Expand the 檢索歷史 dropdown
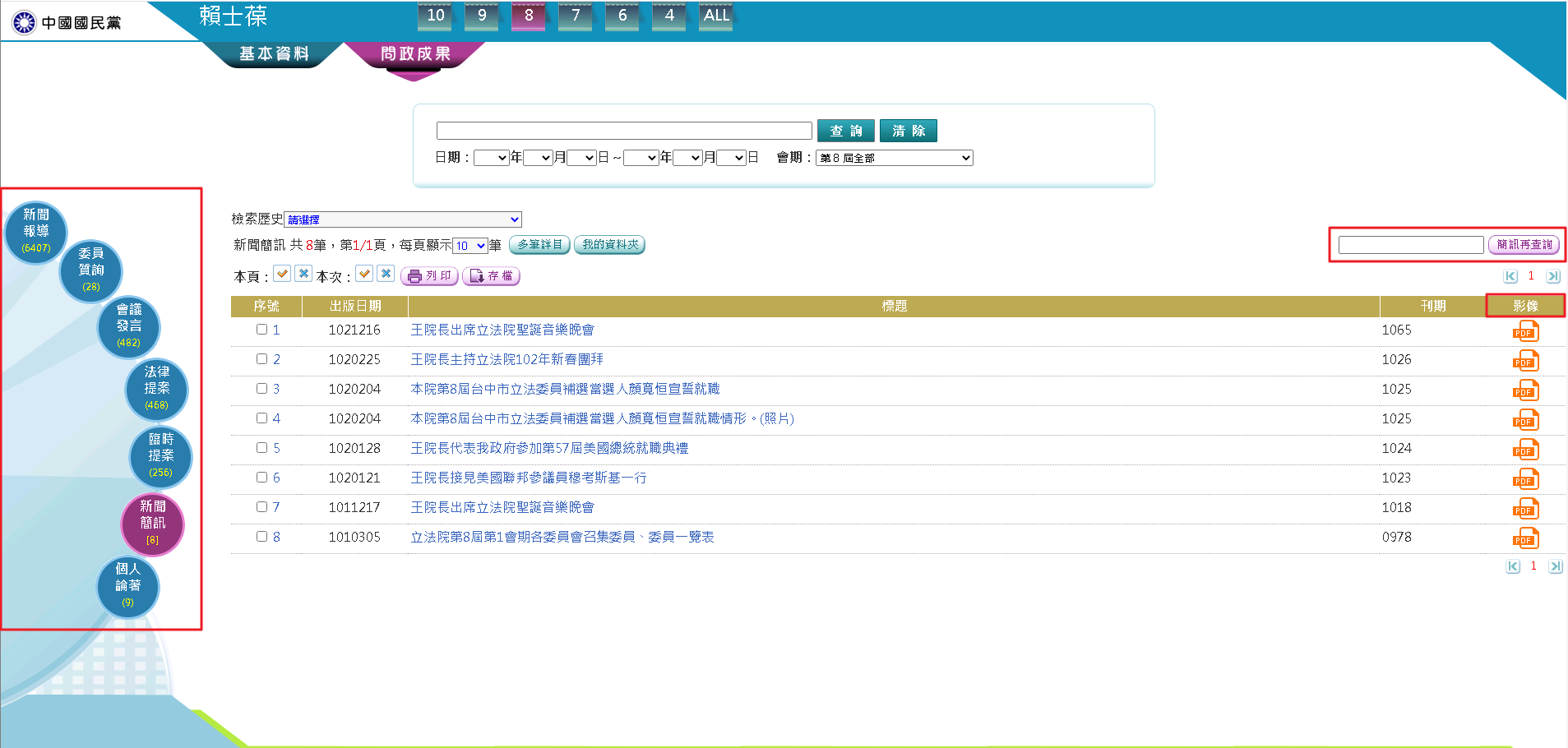The width and height of the screenshot is (1568, 748). point(402,219)
